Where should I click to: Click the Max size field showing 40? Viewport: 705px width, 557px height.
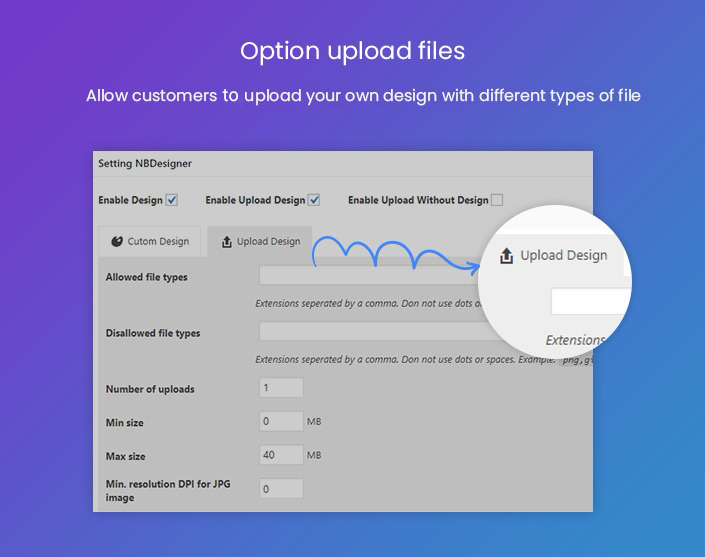(x=280, y=455)
